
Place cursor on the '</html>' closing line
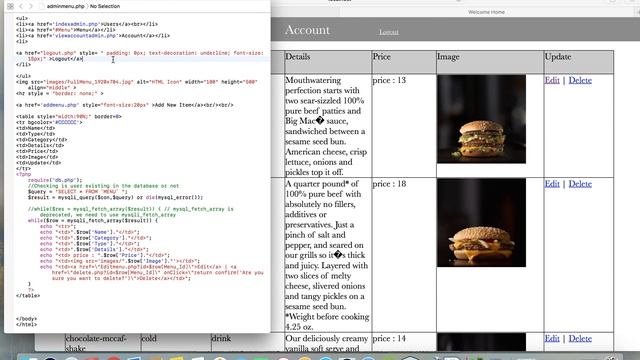tap(27, 324)
